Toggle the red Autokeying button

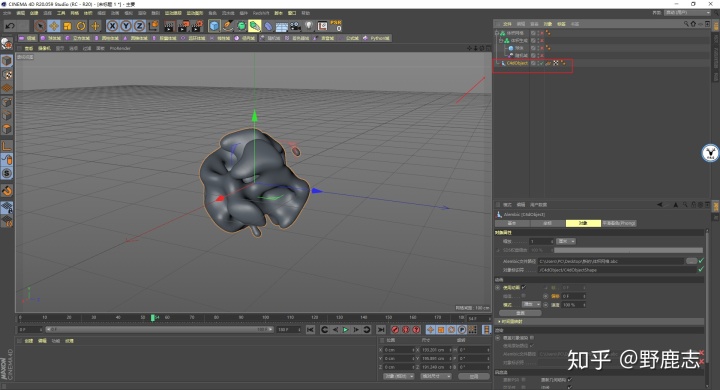pyautogui.click(x=405, y=330)
